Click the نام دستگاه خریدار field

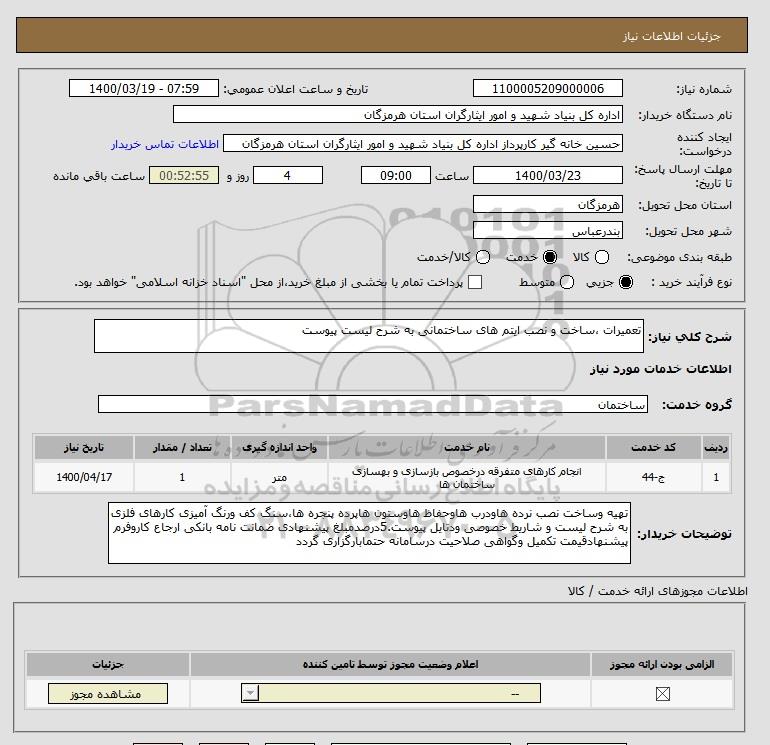pos(398,114)
